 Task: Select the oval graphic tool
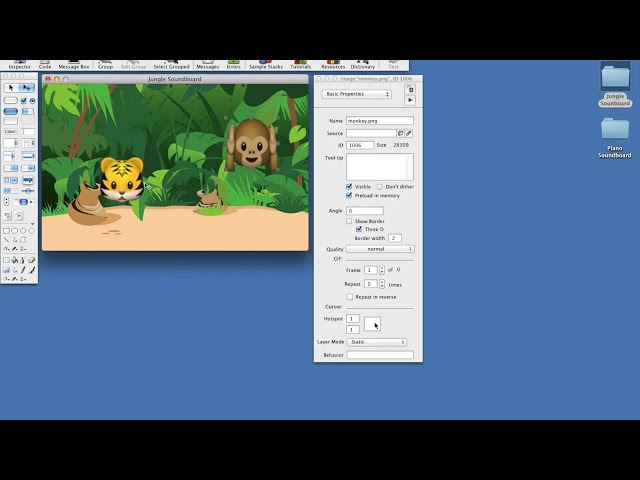(23, 231)
